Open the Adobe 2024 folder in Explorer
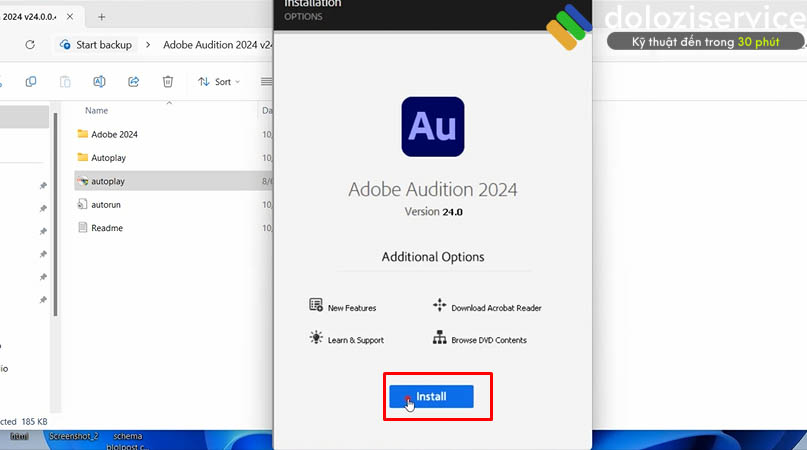 (114, 134)
